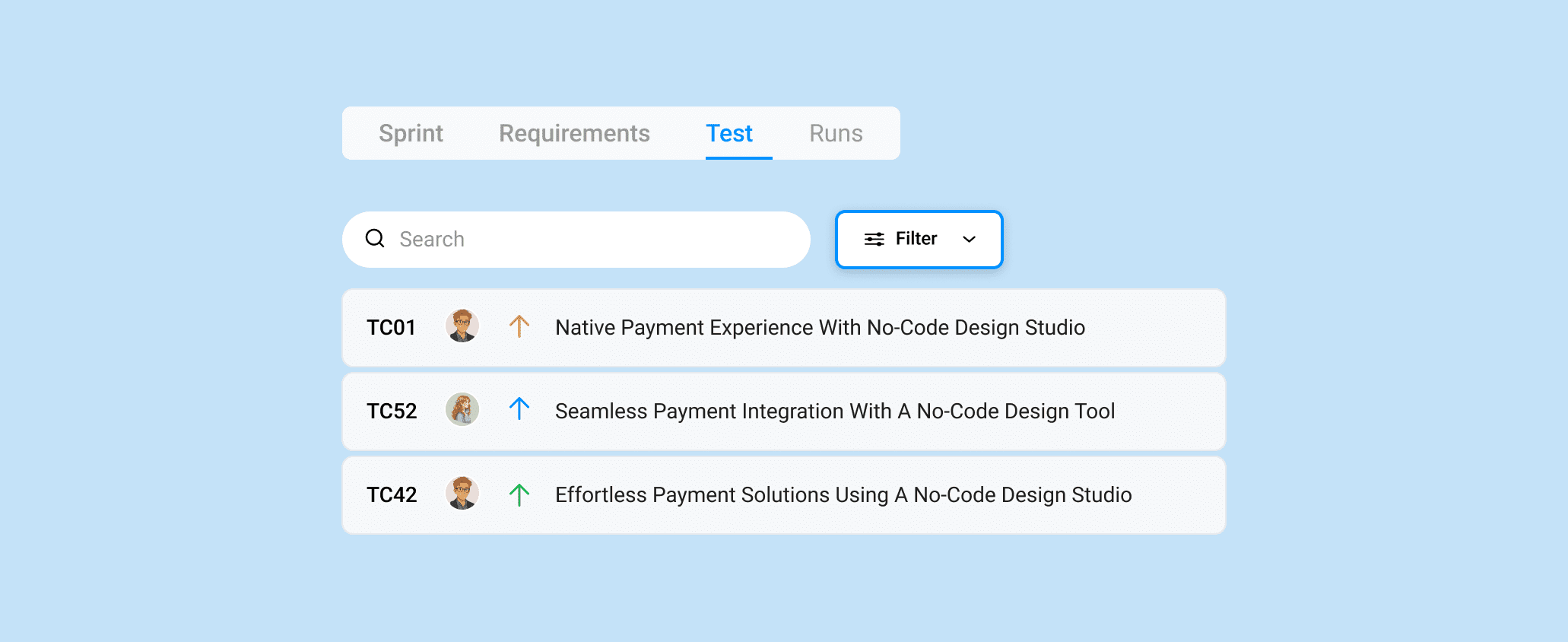The width and height of the screenshot is (1568, 642).
Task: Focus the Search input field
Action: pos(593,240)
